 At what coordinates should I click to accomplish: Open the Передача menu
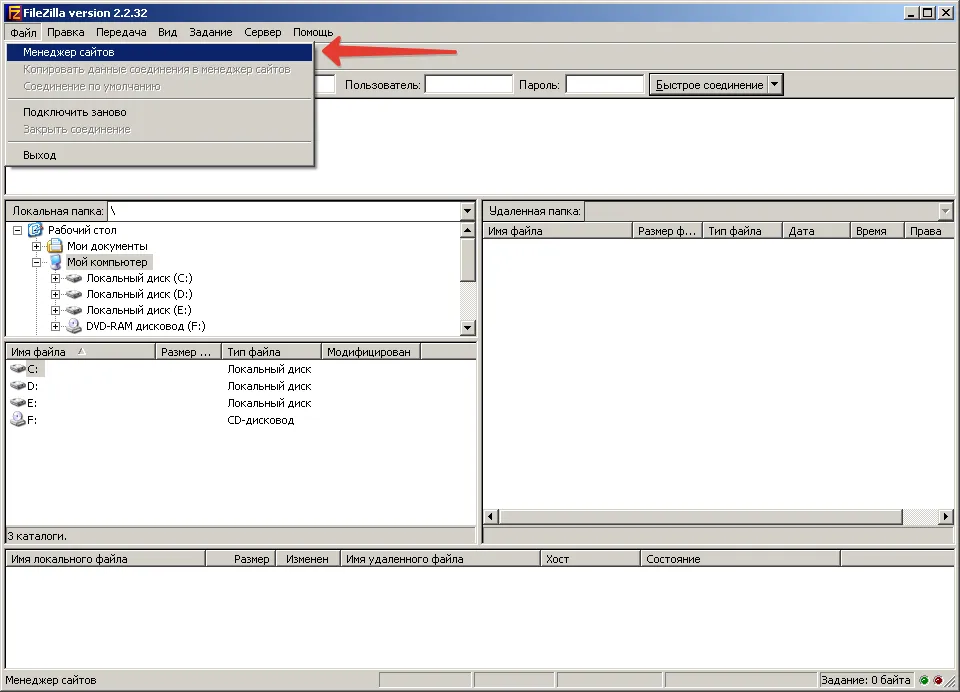pyautogui.click(x=121, y=32)
